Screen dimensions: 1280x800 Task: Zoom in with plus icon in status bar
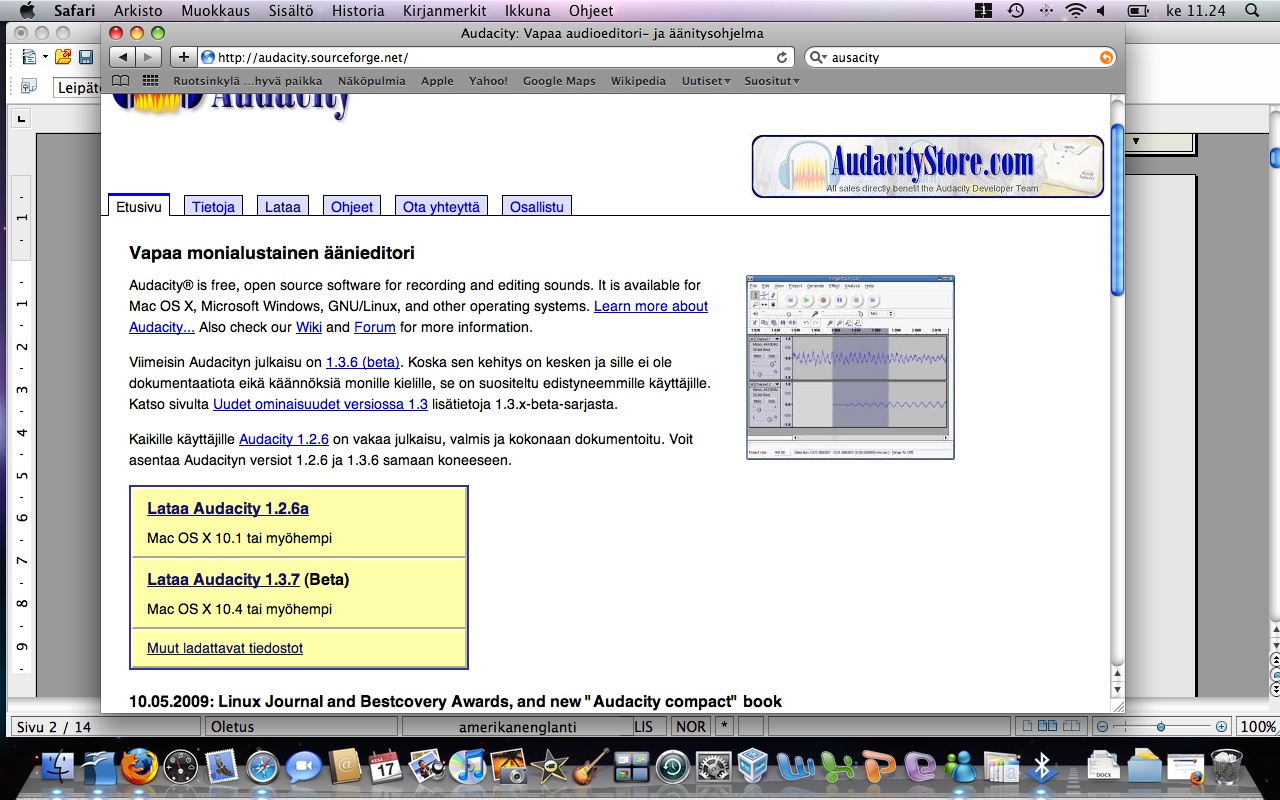(1221, 727)
